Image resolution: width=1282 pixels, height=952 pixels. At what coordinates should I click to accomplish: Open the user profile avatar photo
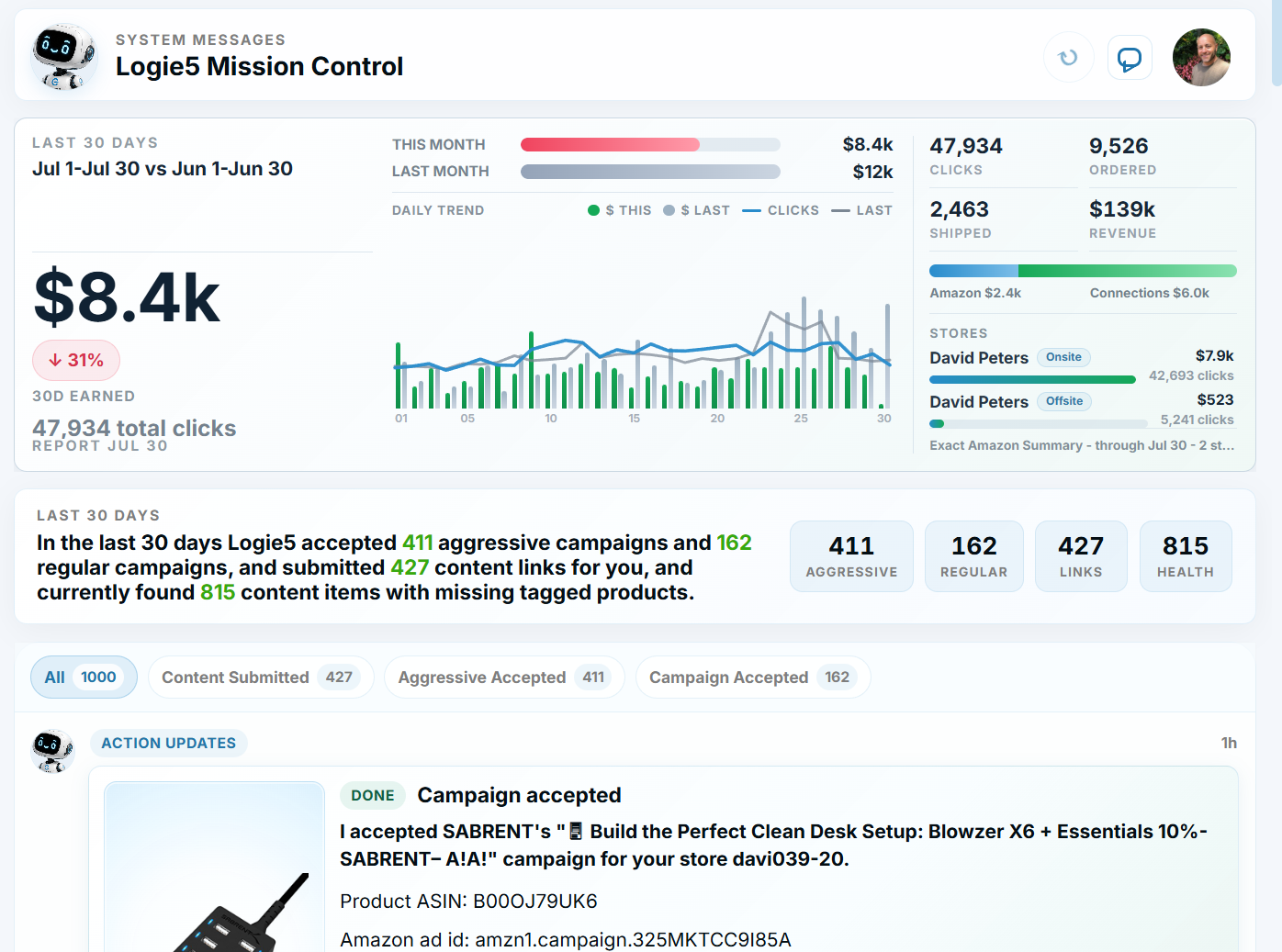point(1201,58)
